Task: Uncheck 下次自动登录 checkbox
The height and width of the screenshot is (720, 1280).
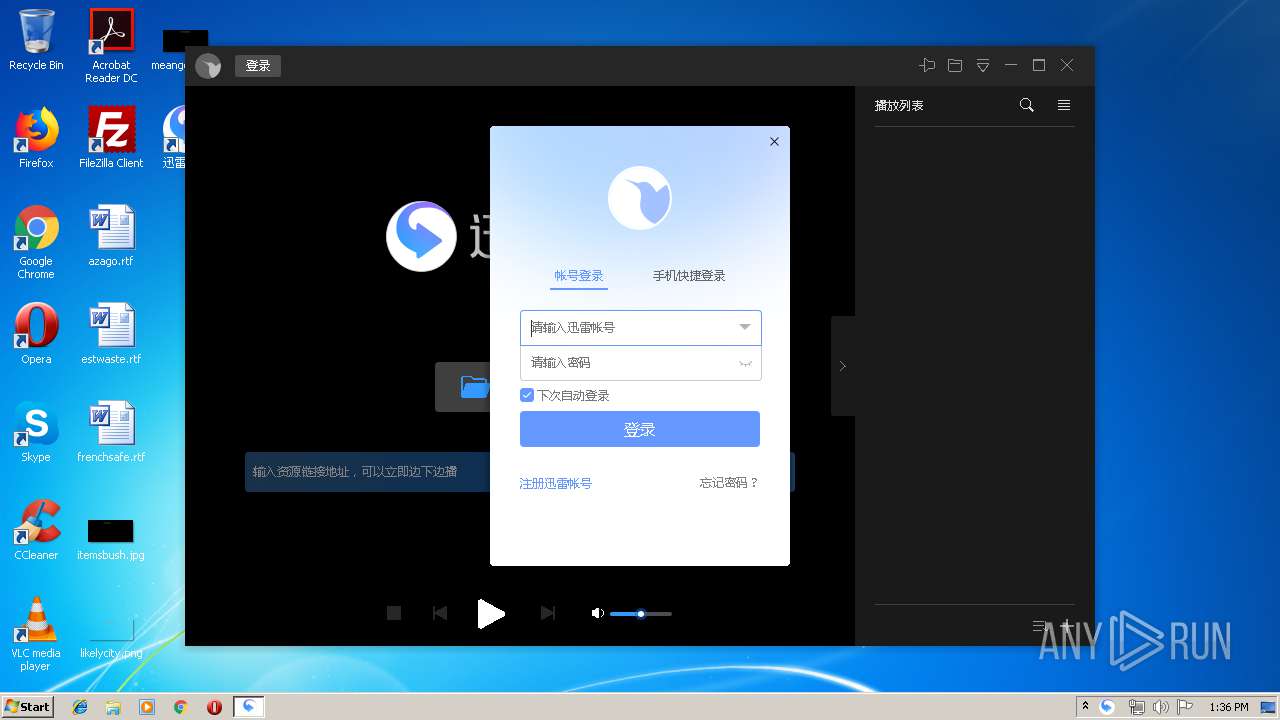Action: click(527, 395)
